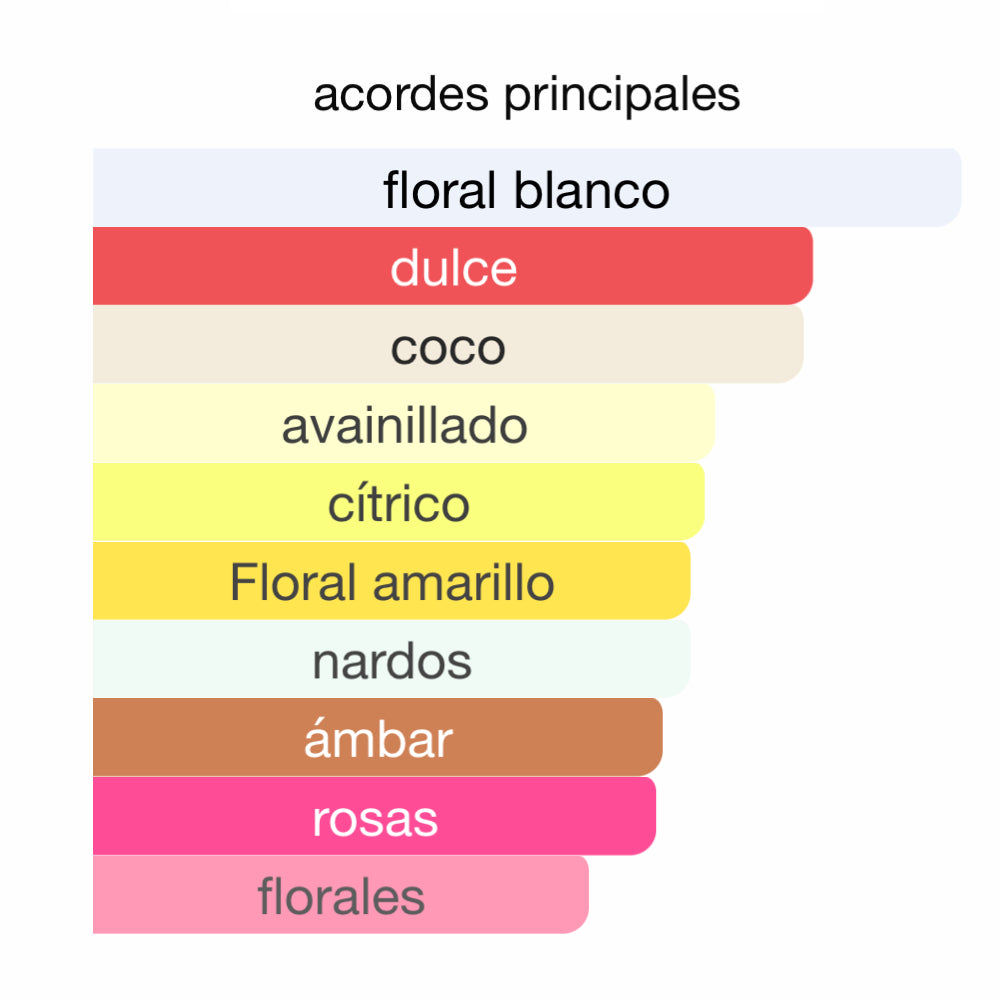1001x1001 pixels.
Task: Select the 'avainillado' text label
Action: pyautogui.click(x=404, y=425)
